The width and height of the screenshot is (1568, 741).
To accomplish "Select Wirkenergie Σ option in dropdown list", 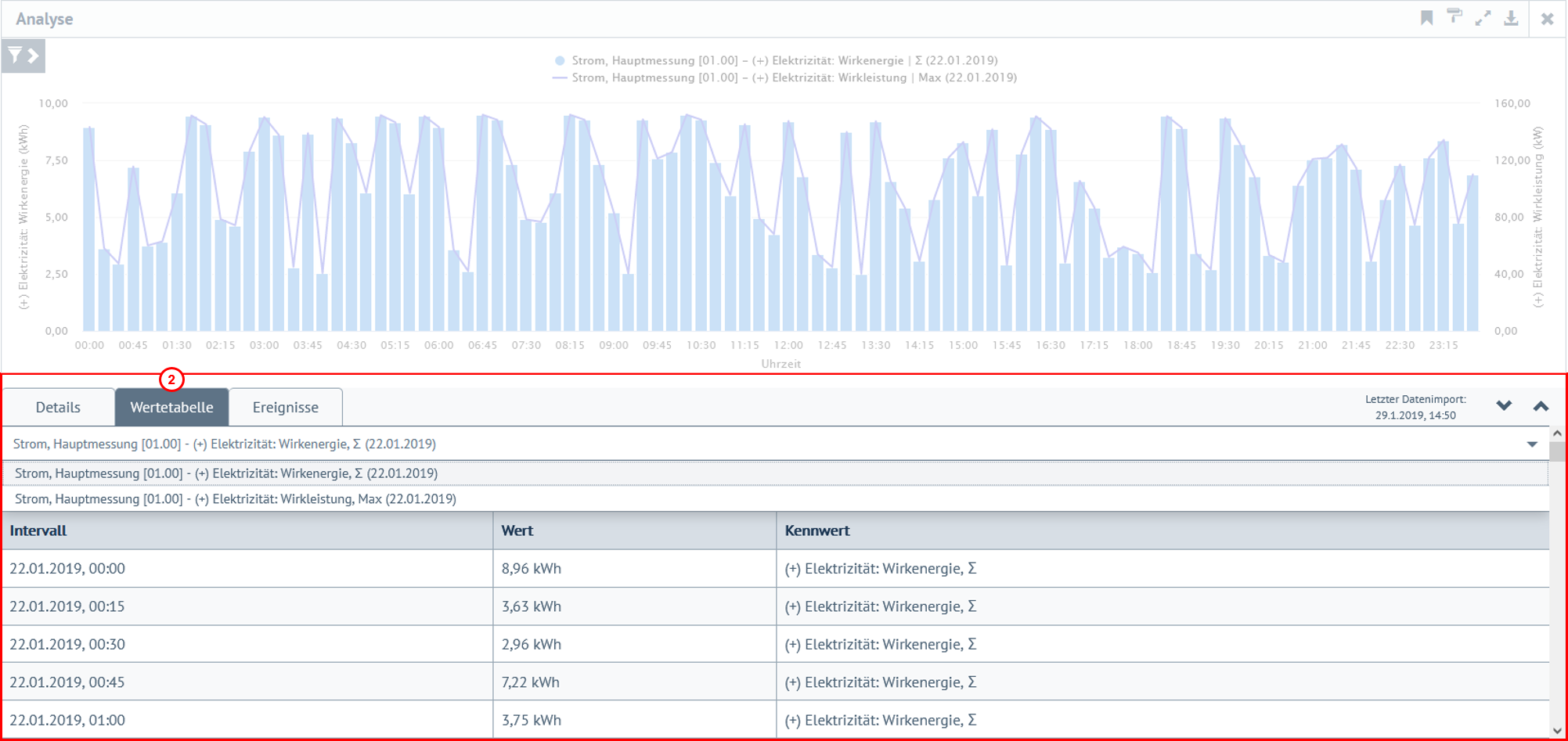I will [x=226, y=473].
